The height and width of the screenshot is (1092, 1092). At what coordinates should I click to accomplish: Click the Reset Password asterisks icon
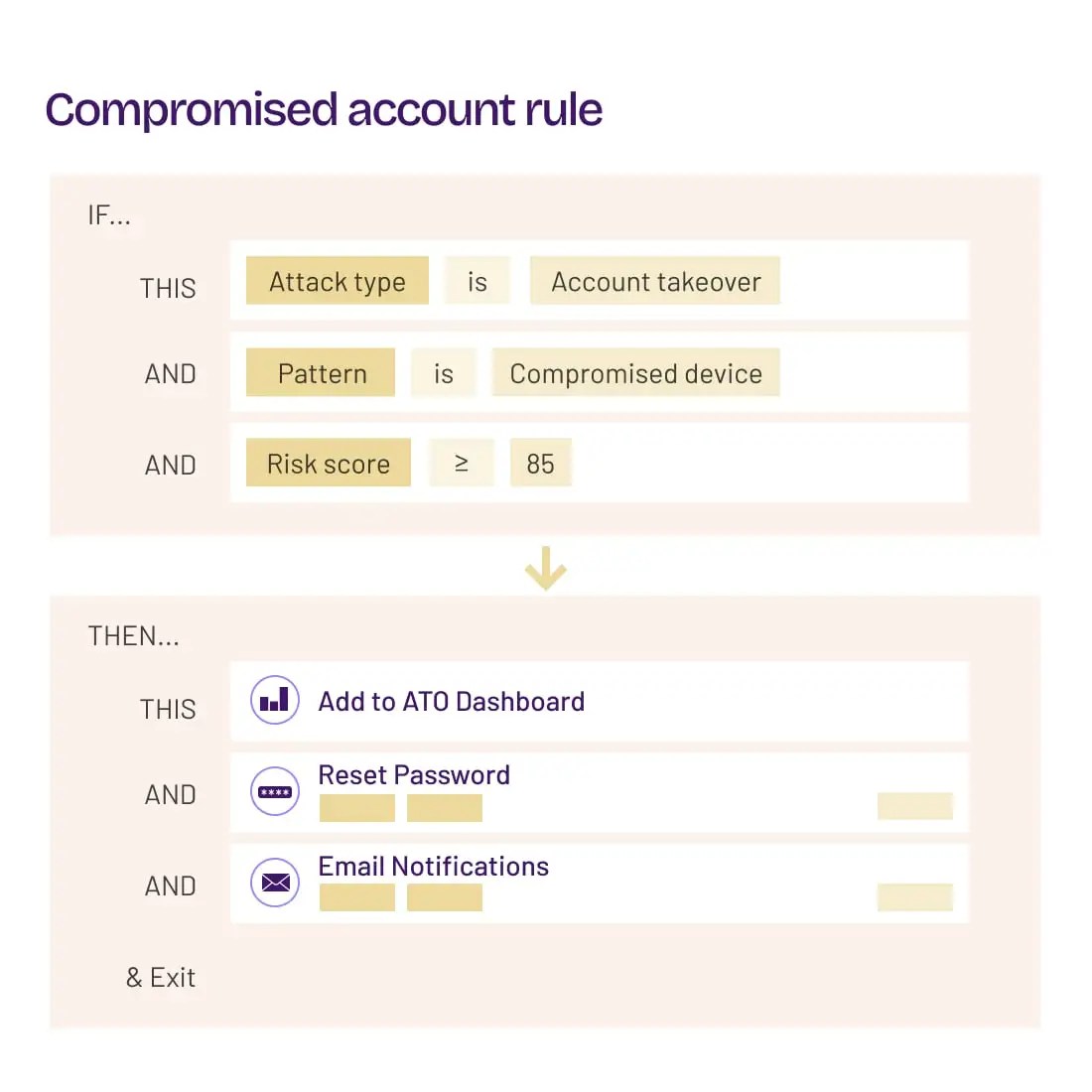pyautogui.click(x=275, y=791)
